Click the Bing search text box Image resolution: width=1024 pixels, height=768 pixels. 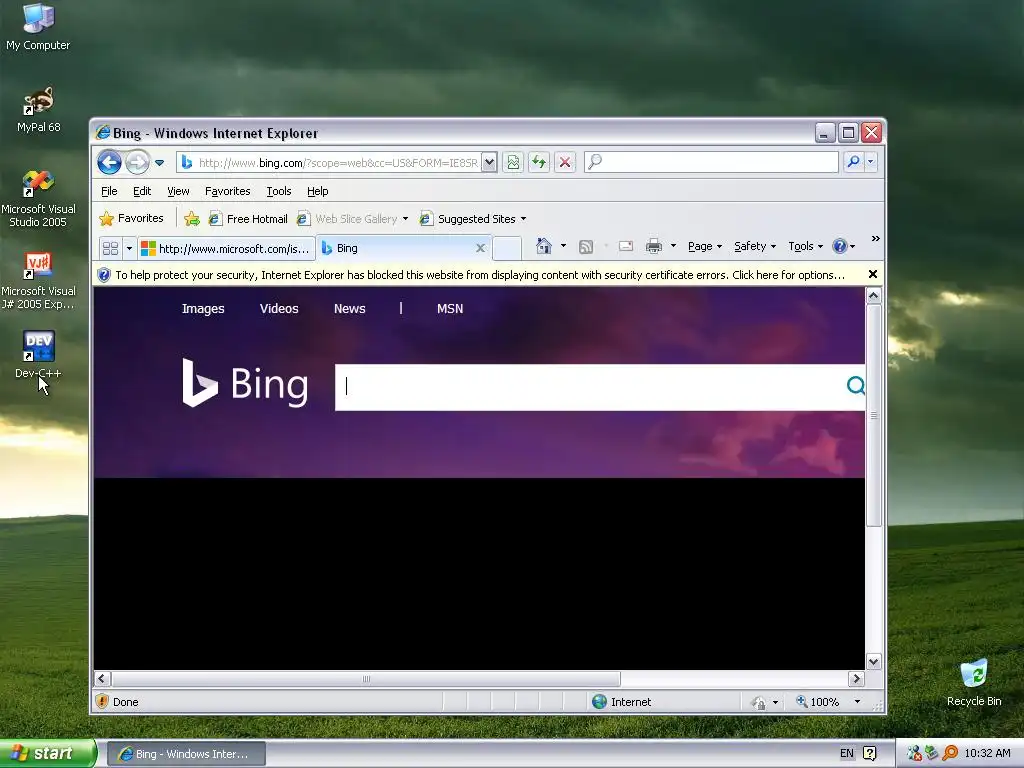590,387
